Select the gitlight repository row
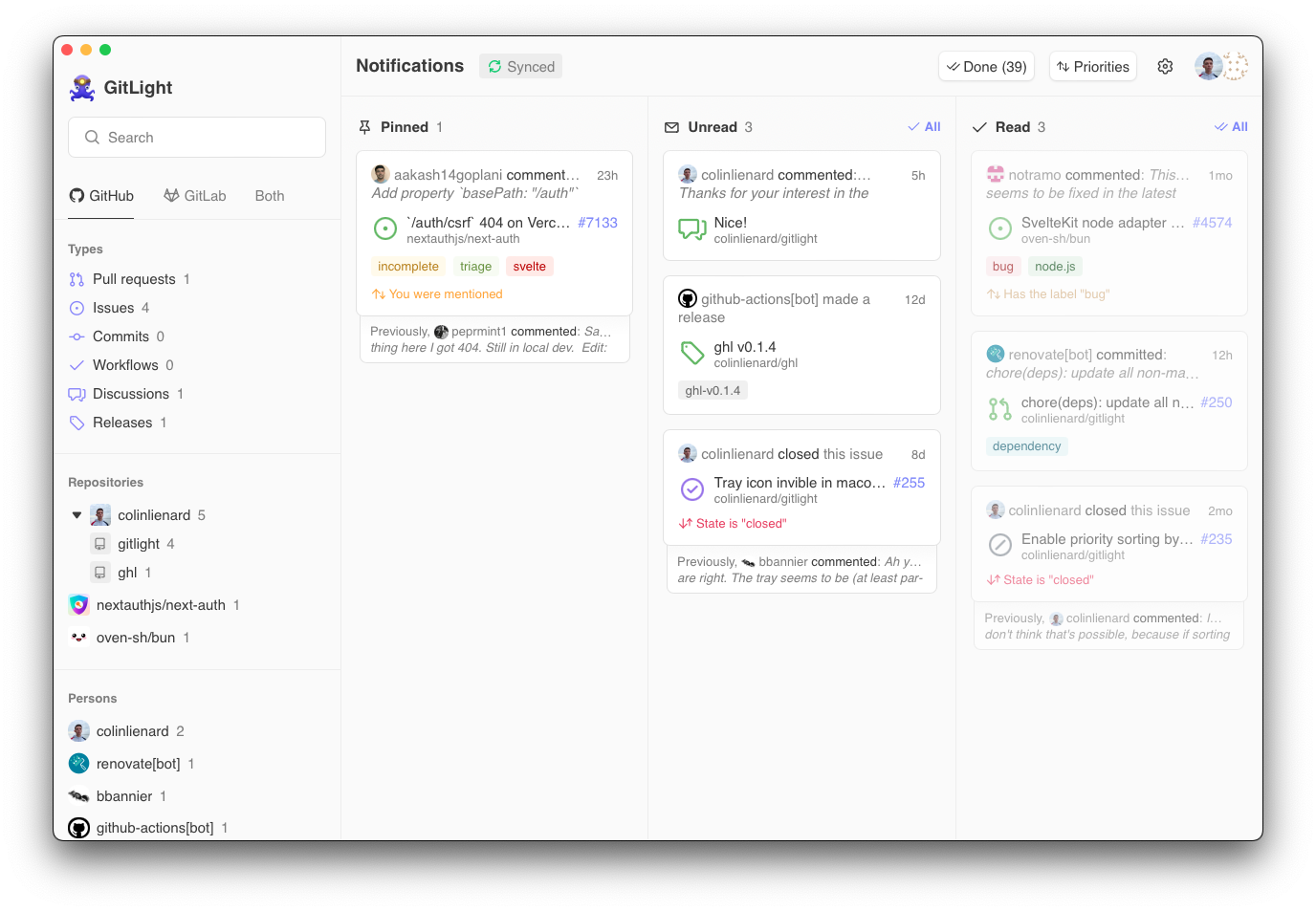The height and width of the screenshot is (911, 1316). point(133,544)
